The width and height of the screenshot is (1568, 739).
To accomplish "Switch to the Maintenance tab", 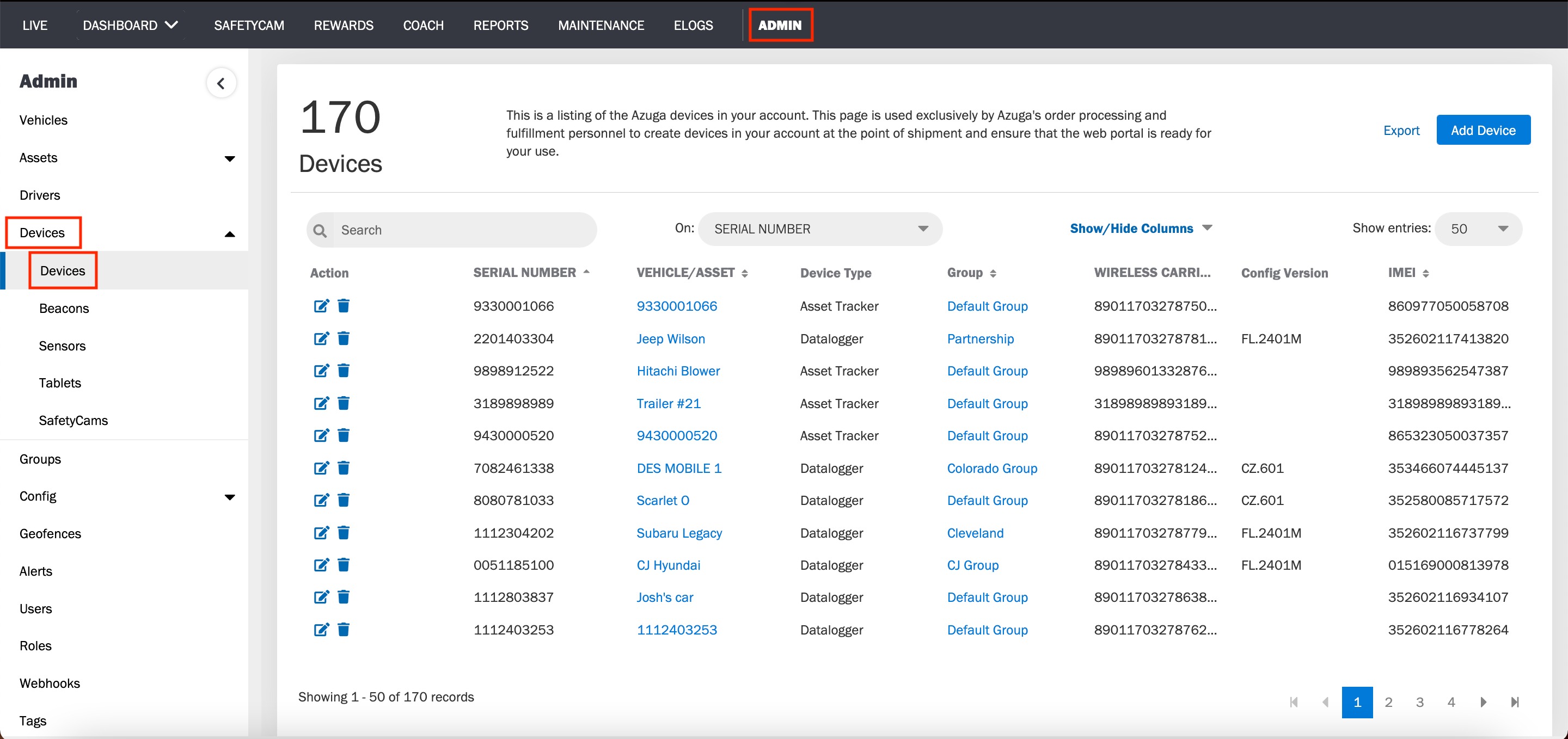I will click(601, 26).
